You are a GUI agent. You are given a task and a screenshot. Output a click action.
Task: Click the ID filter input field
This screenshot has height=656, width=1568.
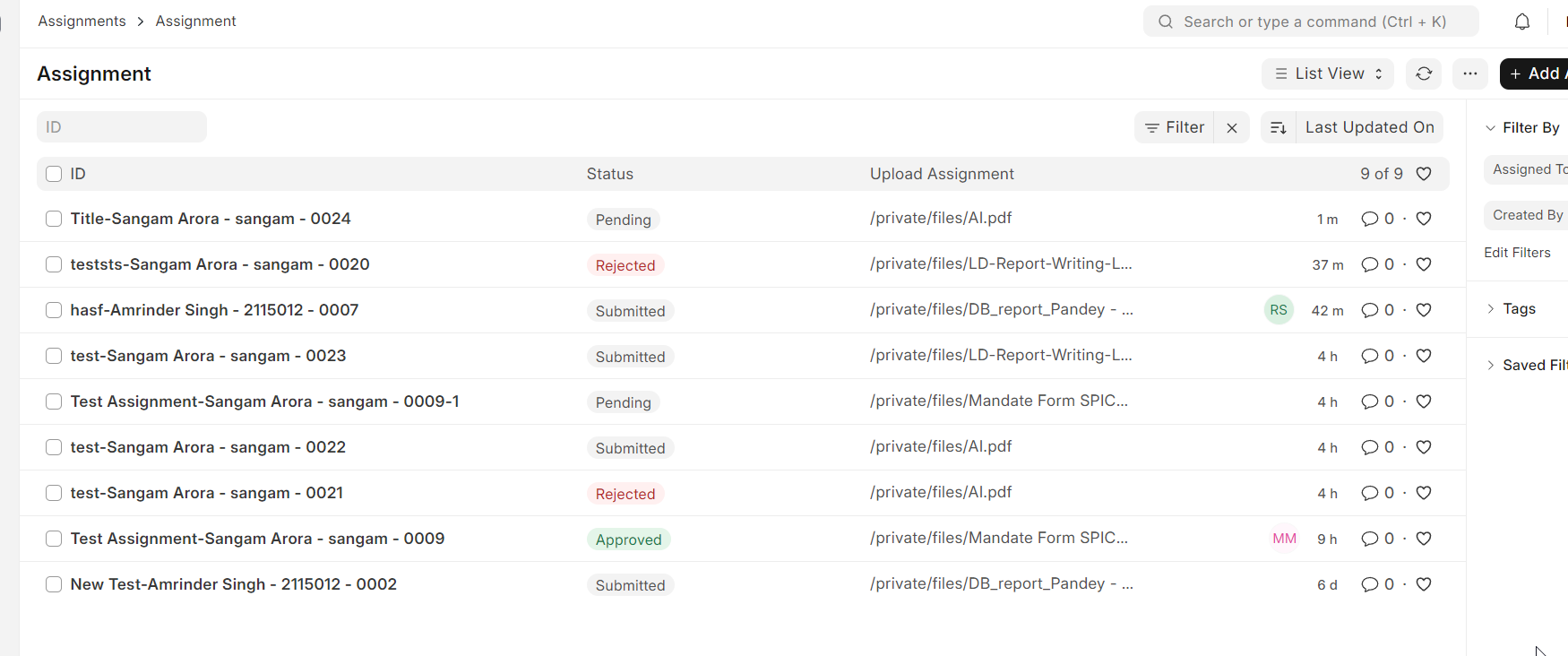[122, 127]
